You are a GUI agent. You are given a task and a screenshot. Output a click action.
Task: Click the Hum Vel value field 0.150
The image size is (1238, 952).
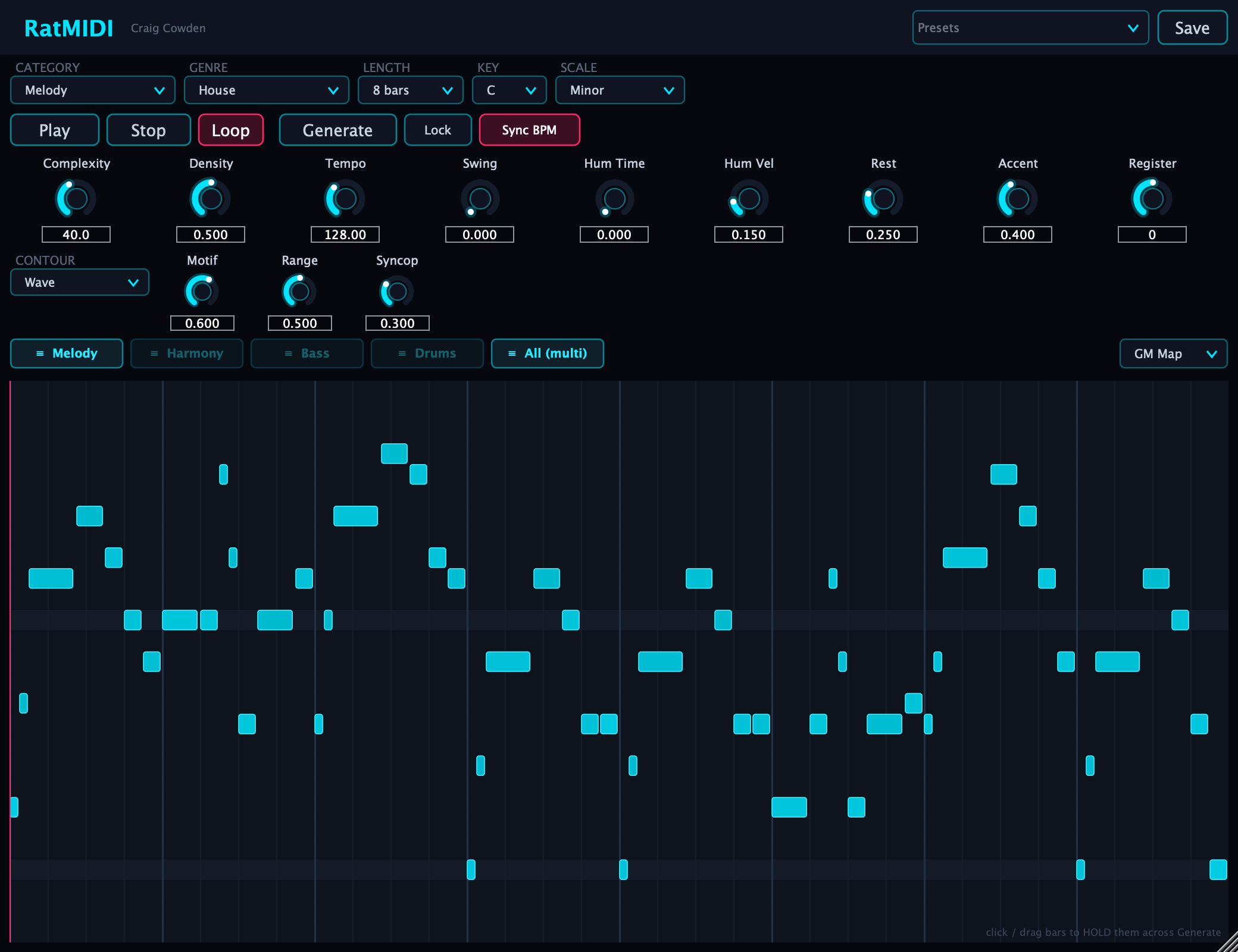749,234
